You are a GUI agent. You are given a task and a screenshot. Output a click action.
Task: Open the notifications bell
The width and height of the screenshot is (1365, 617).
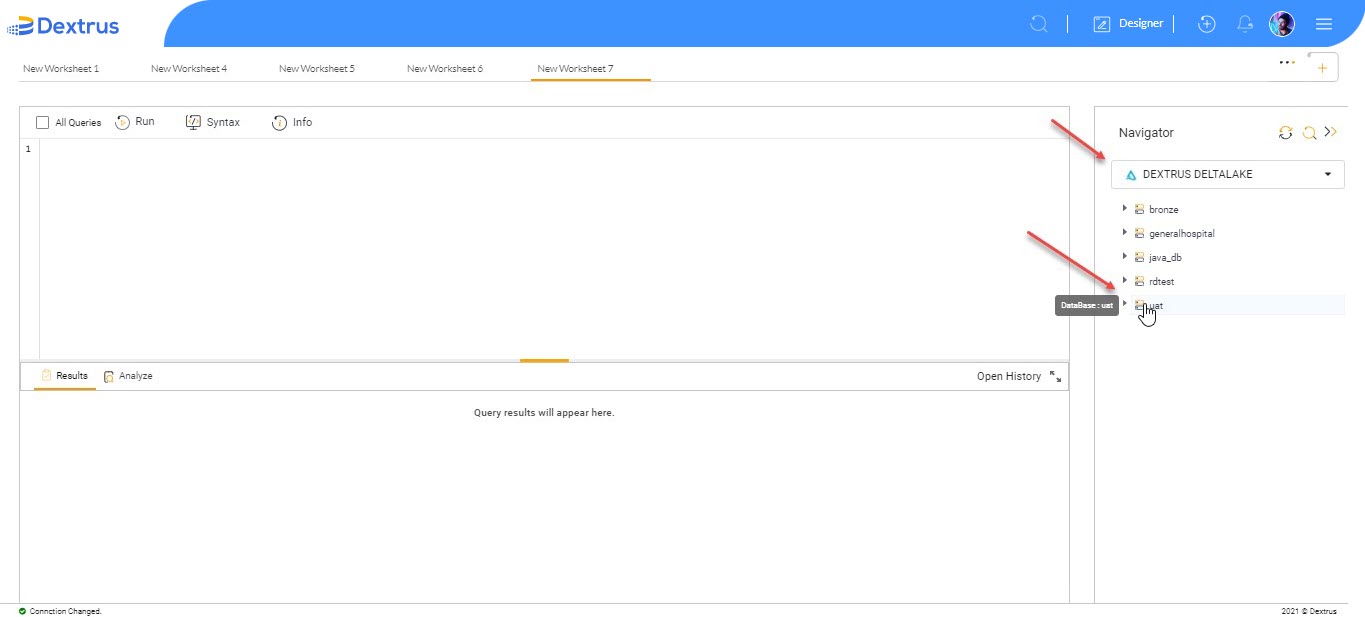(1245, 24)
